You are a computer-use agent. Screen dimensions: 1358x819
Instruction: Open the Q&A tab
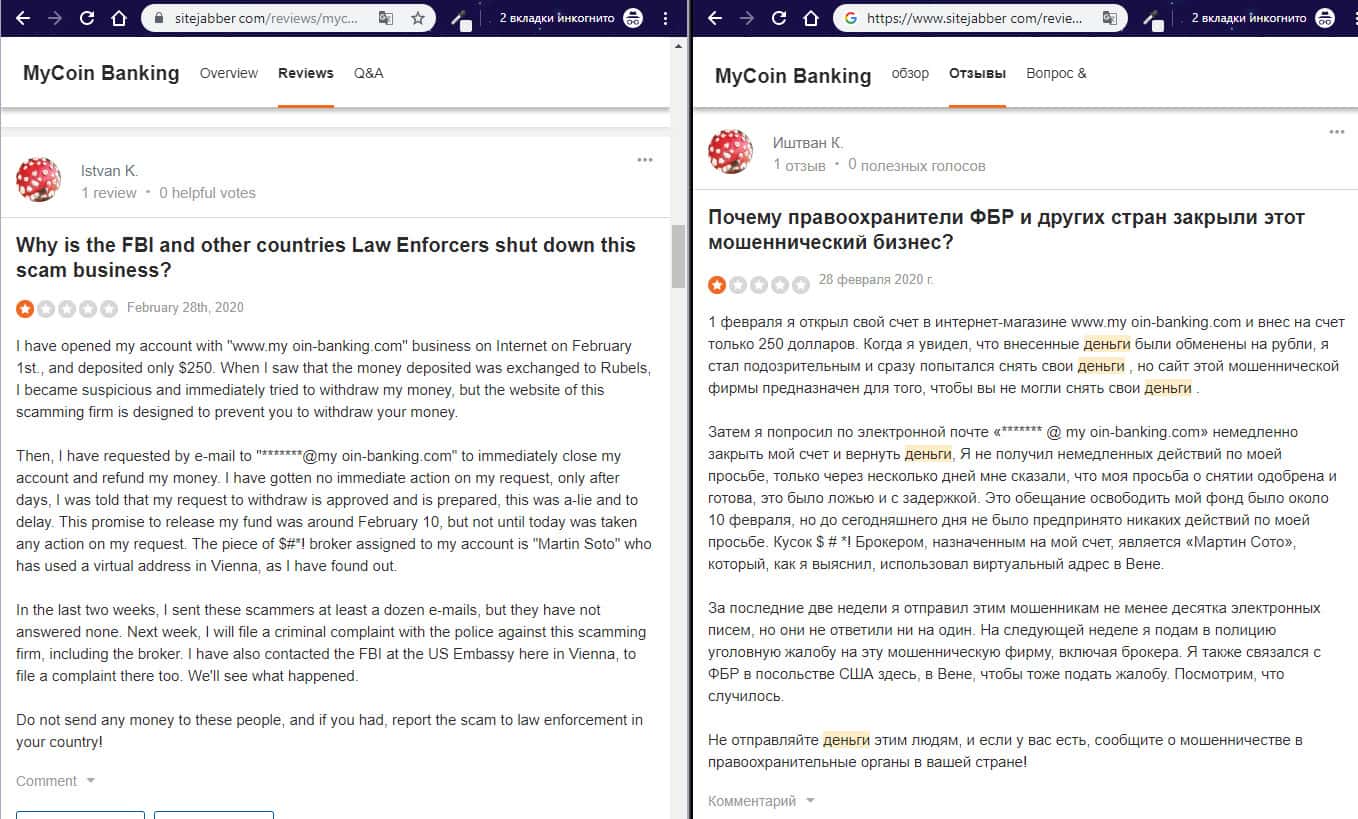(x=368, y=73)
